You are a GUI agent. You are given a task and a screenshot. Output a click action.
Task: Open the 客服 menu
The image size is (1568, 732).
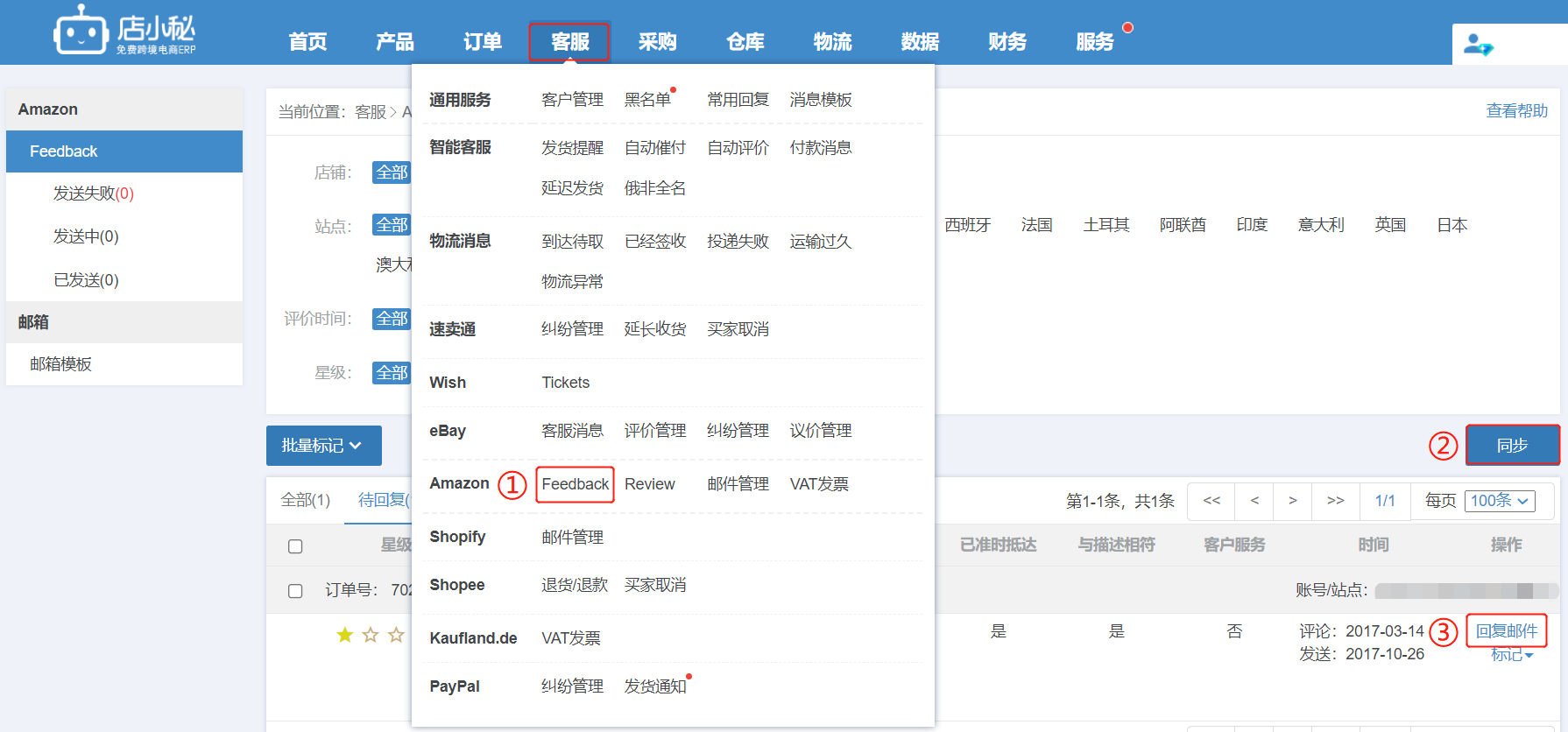(569, 41)
